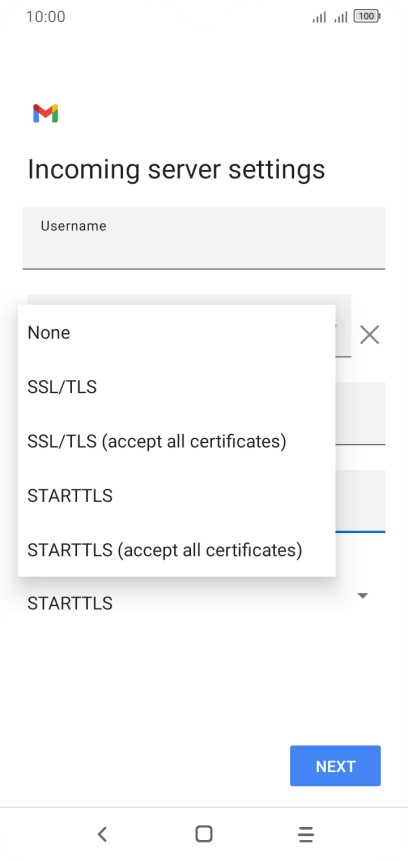Go back using the navigation back arrow
This screenshot has height=861, width=408.
102,834
